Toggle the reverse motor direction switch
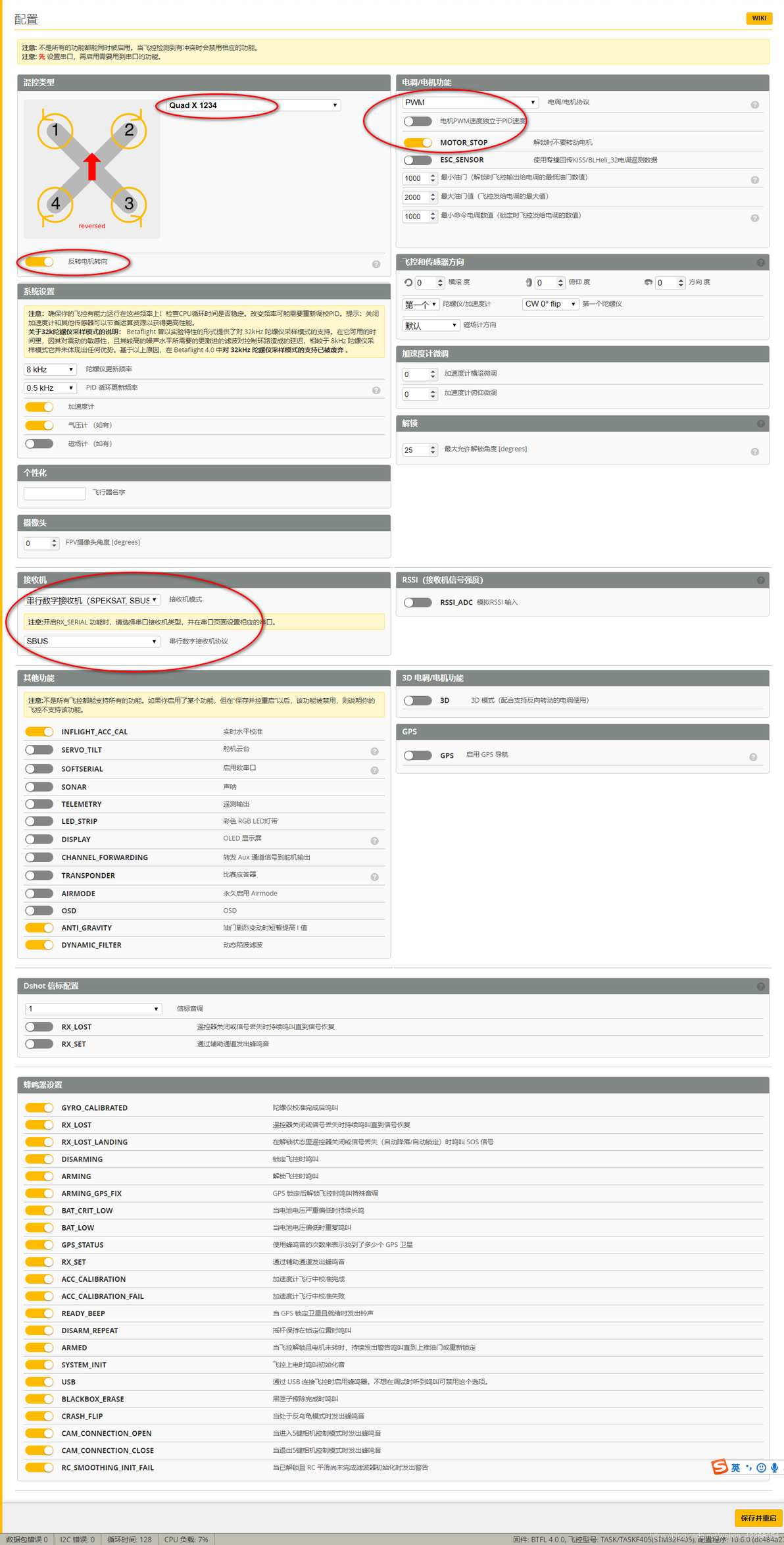Image resolution: width=784 pixels, height=1545 pixels. click(x=39, y=262)
